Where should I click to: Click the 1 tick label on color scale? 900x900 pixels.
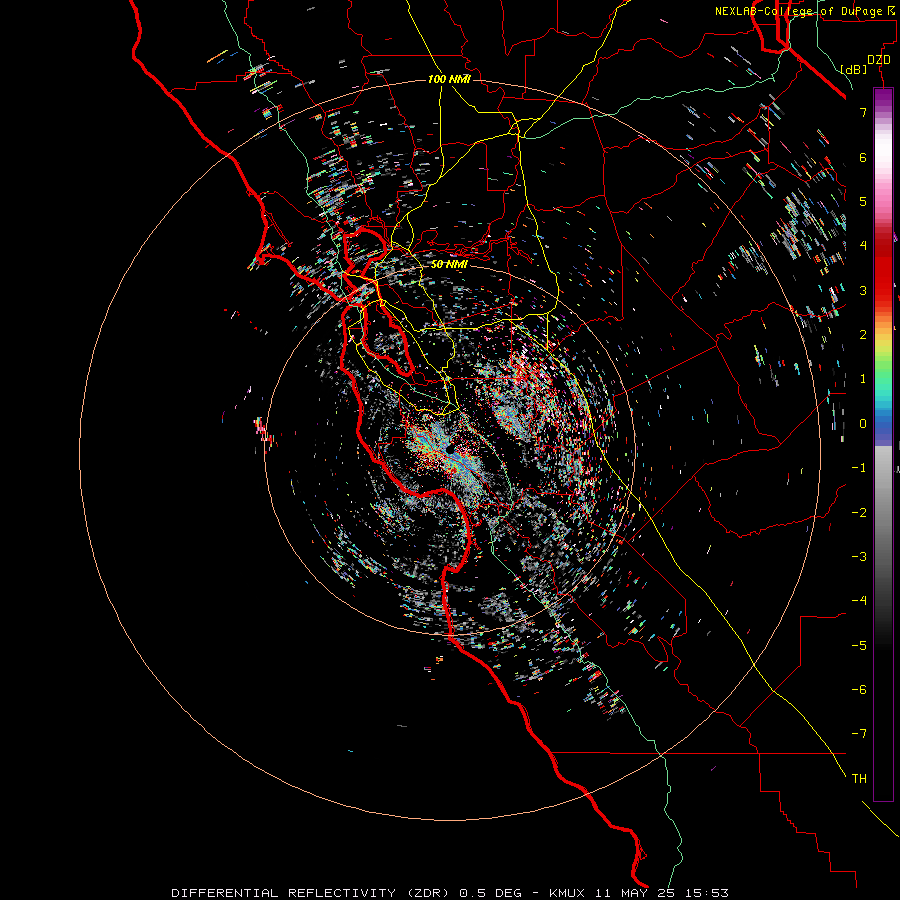pos(863,379)
